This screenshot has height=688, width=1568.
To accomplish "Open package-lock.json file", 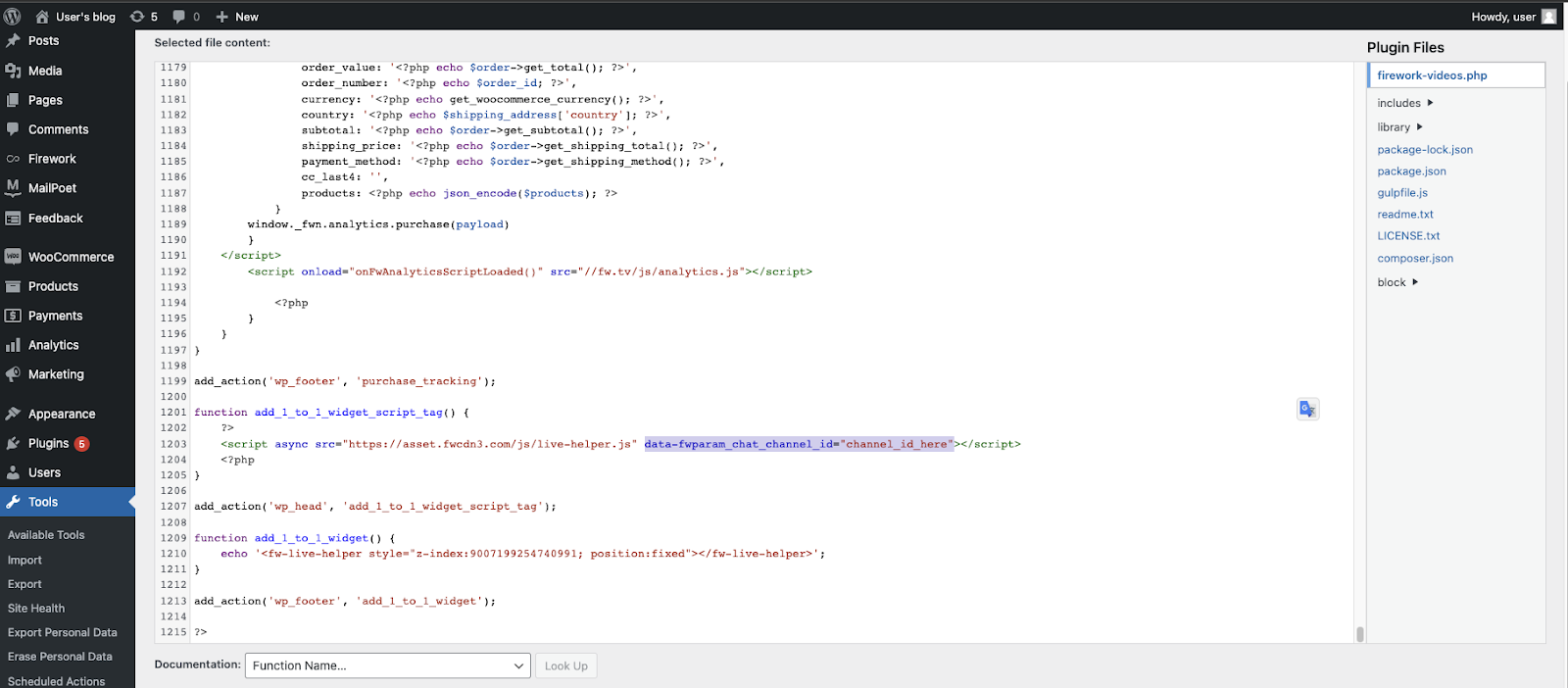I will click(1425, 150).
